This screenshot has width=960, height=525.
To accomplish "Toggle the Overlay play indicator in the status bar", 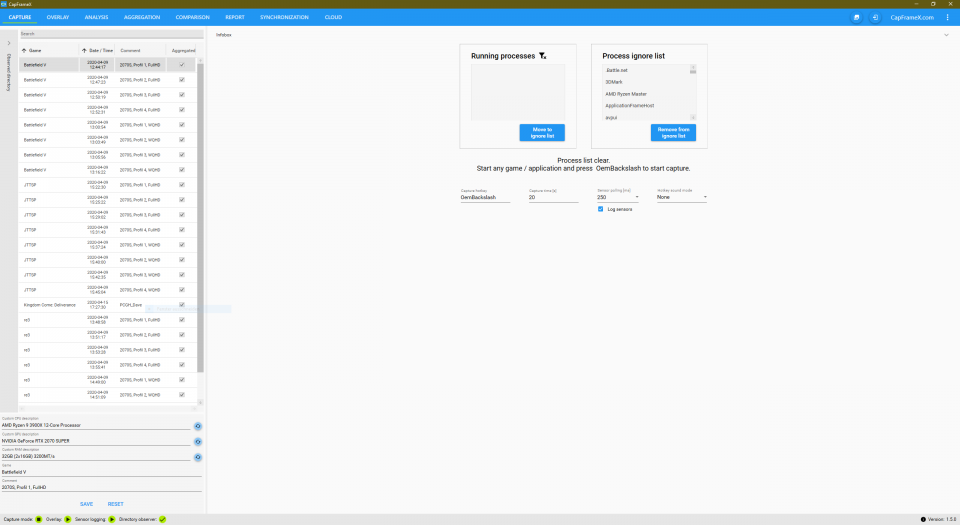I will tap(68, 519).
